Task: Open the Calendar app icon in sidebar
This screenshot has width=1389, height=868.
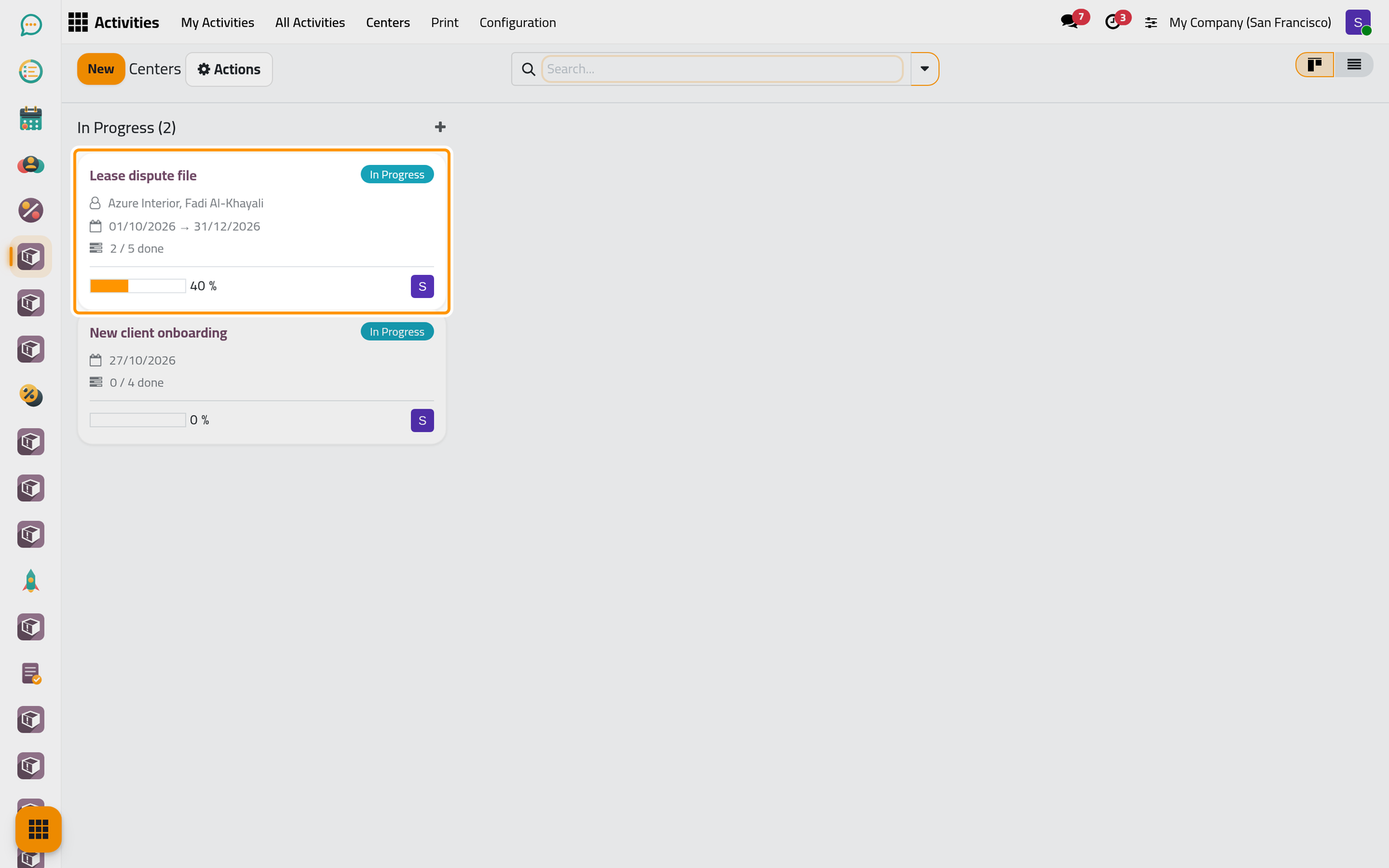Action: (x=30, y=118)
